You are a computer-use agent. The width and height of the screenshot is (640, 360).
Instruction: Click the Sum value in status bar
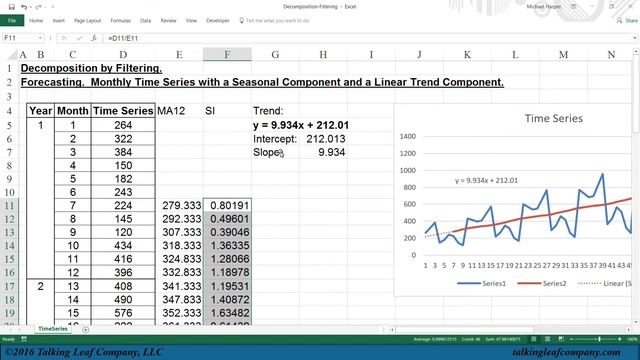(503, 339)
